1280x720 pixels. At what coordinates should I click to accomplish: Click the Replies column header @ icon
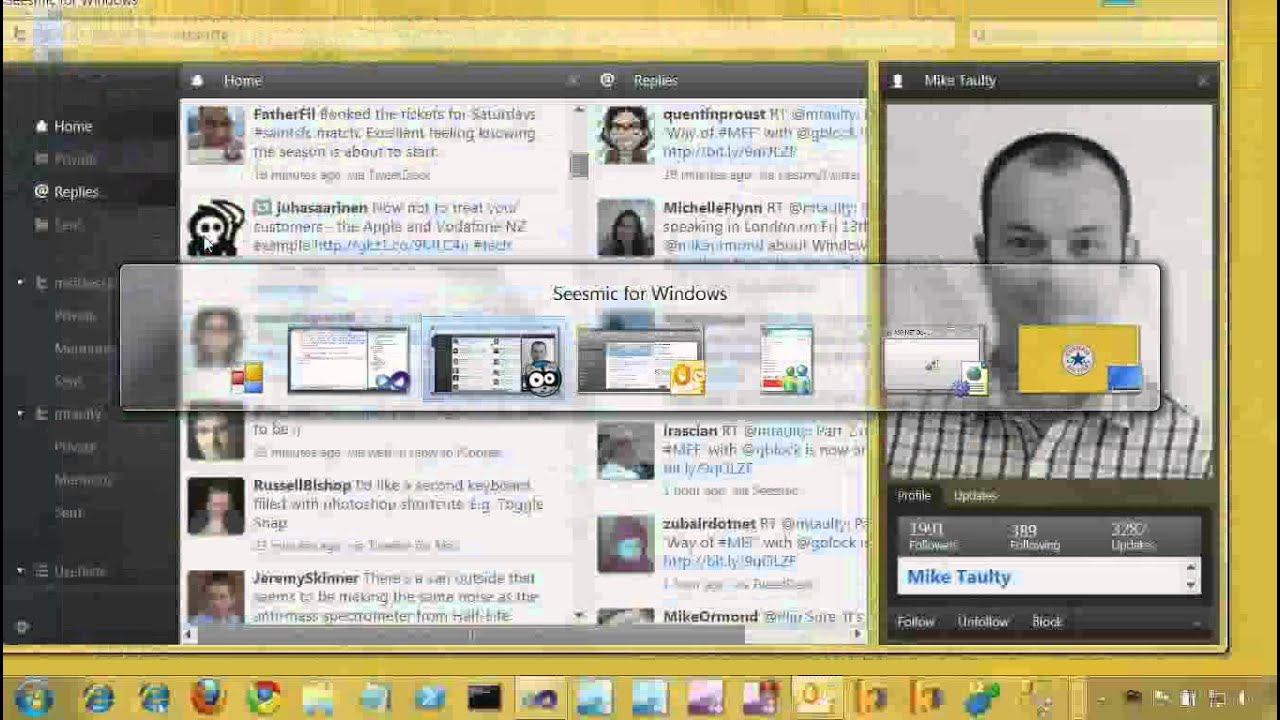point(607,80)
